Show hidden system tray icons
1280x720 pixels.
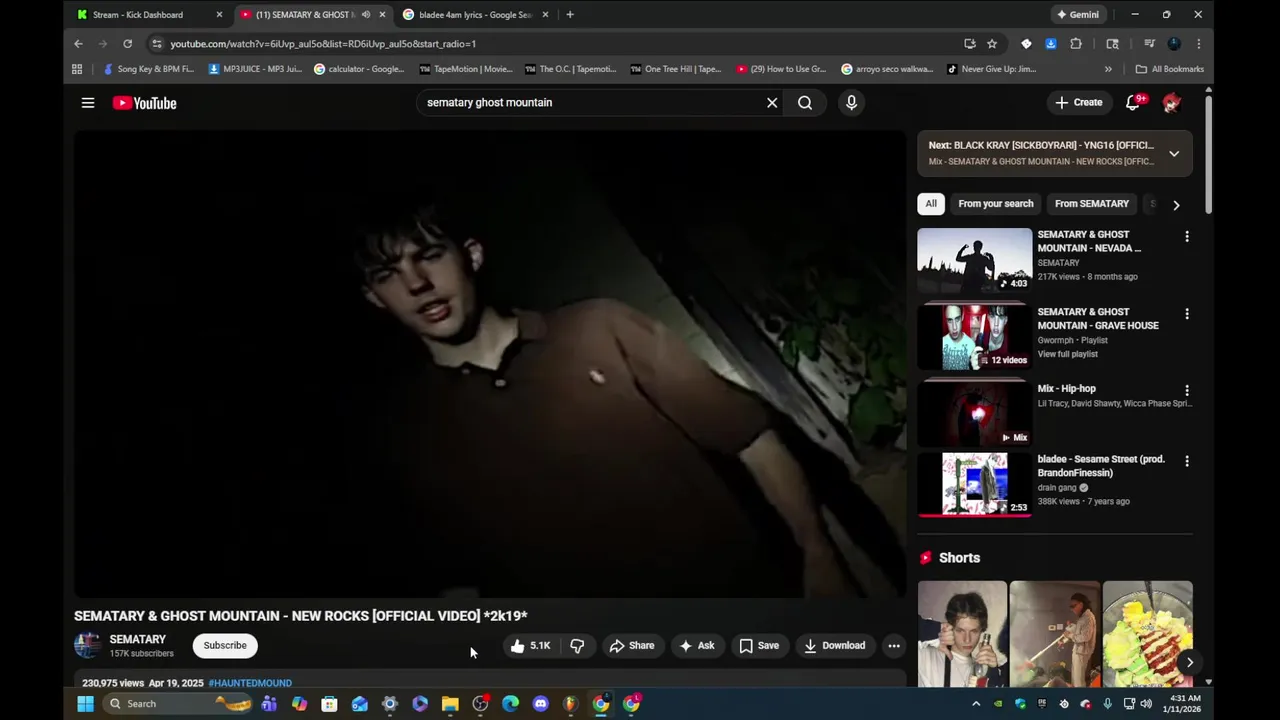point(976,704)
